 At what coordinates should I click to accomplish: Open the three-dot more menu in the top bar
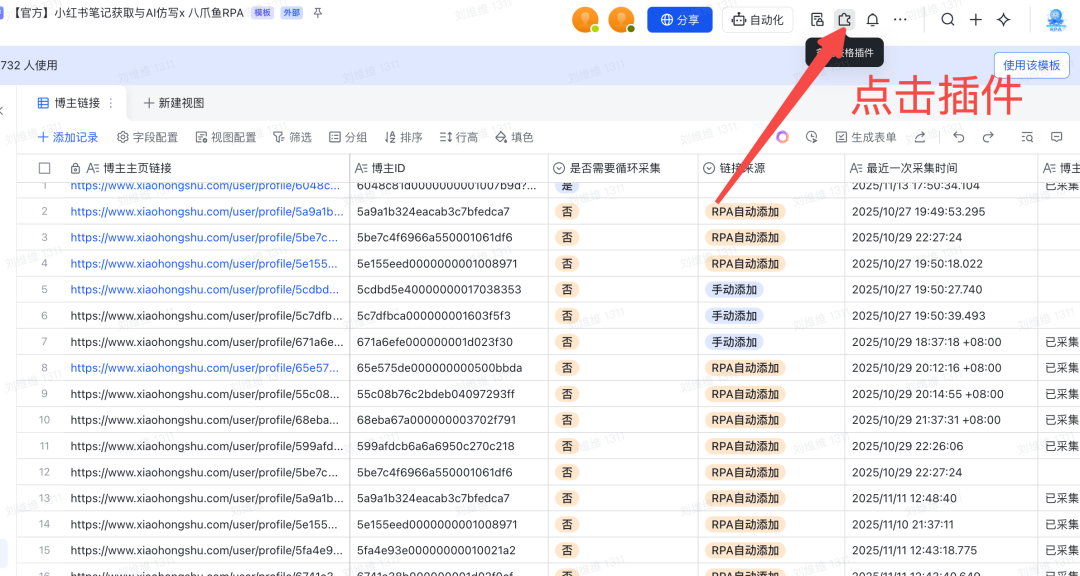pos(902,20)
